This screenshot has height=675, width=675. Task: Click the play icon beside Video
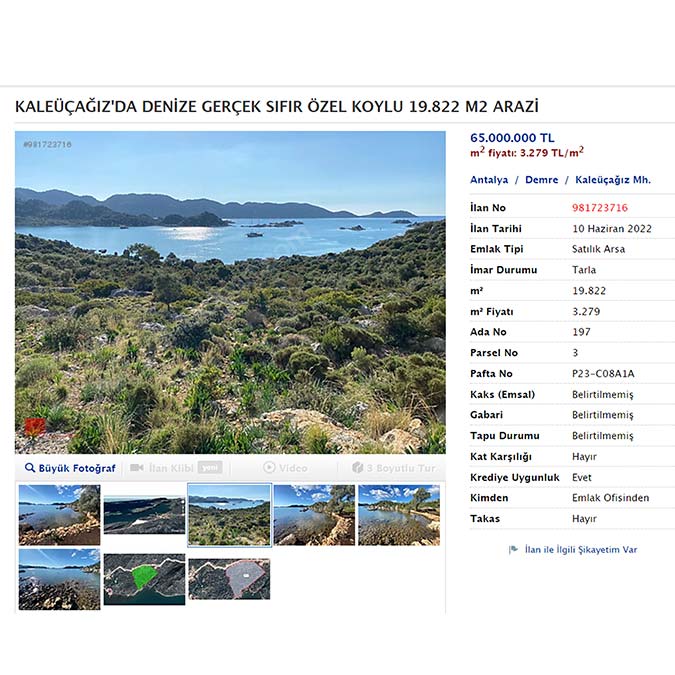(x=269, y=467)
